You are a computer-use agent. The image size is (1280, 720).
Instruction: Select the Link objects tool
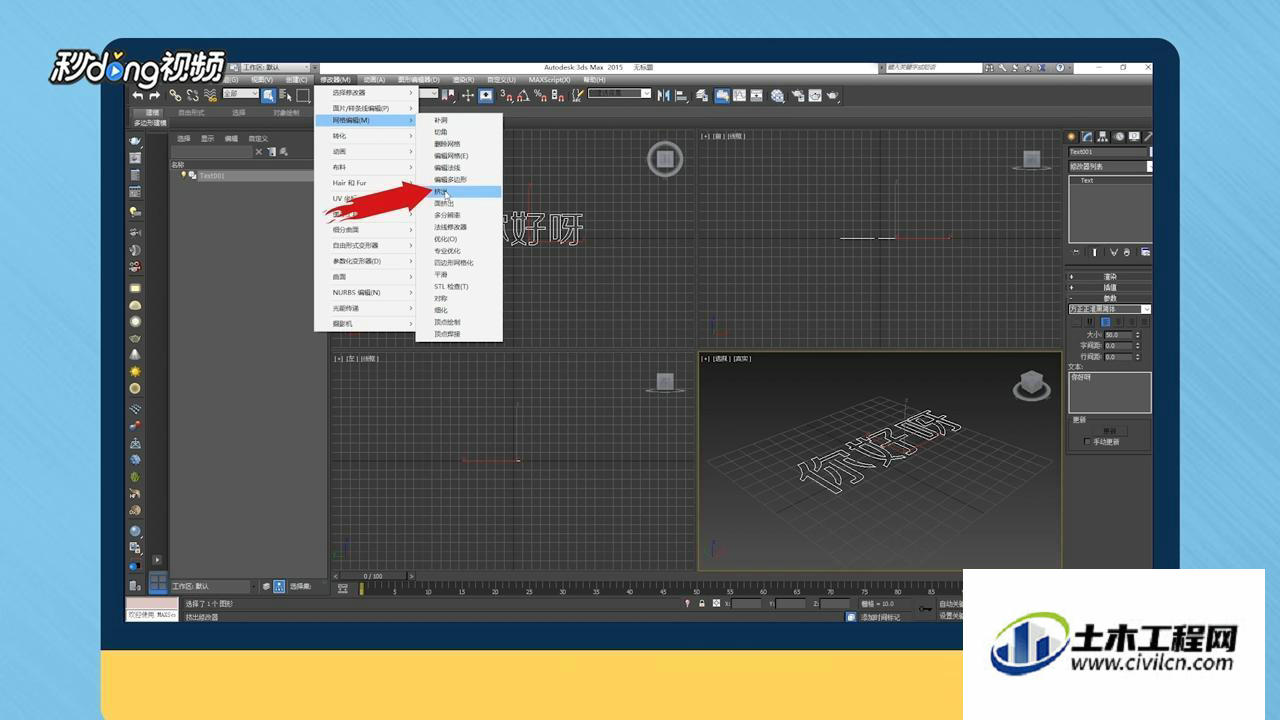pos(175,95)
